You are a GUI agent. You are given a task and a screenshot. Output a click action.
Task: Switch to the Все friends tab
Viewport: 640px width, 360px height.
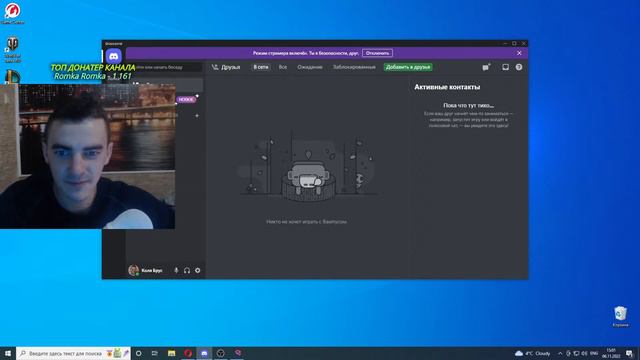[283, 67]
